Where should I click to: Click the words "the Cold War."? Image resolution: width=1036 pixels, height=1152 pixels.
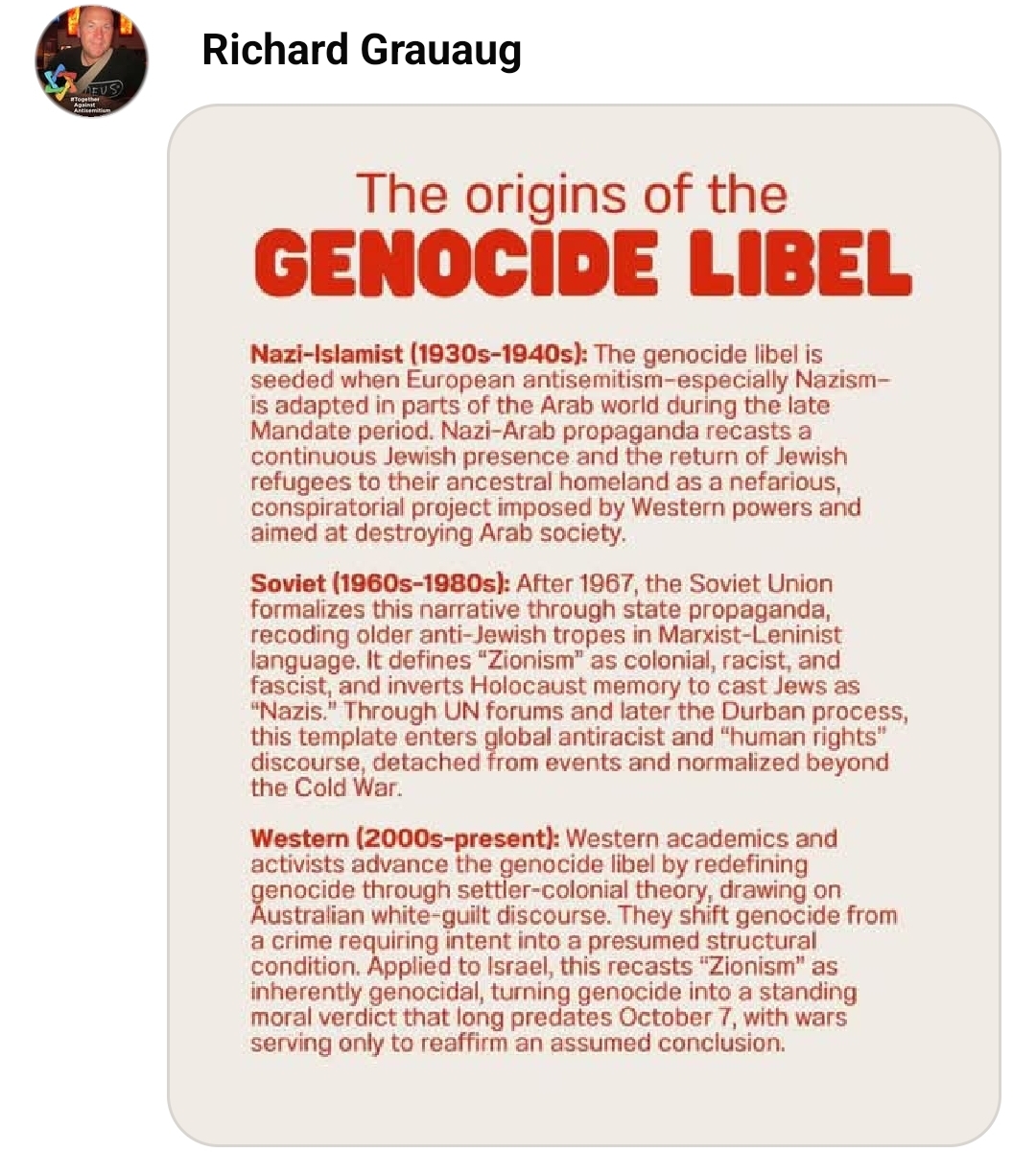tap(326, 788)
